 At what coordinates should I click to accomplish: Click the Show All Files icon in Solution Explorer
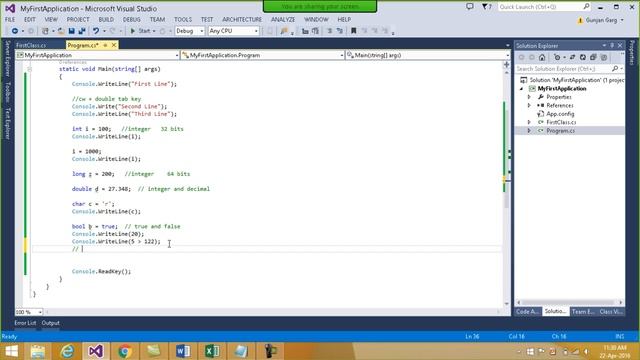tap(604, 58)
